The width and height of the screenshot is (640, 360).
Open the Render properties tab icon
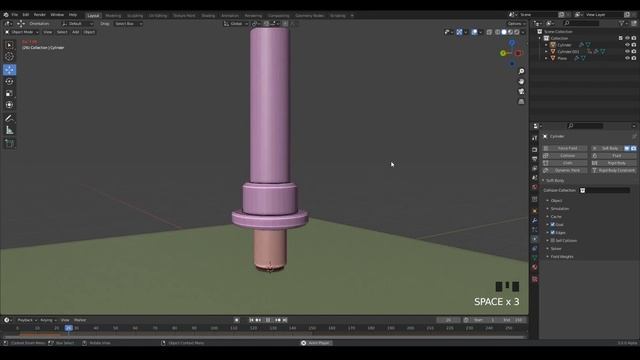(535, 150)
